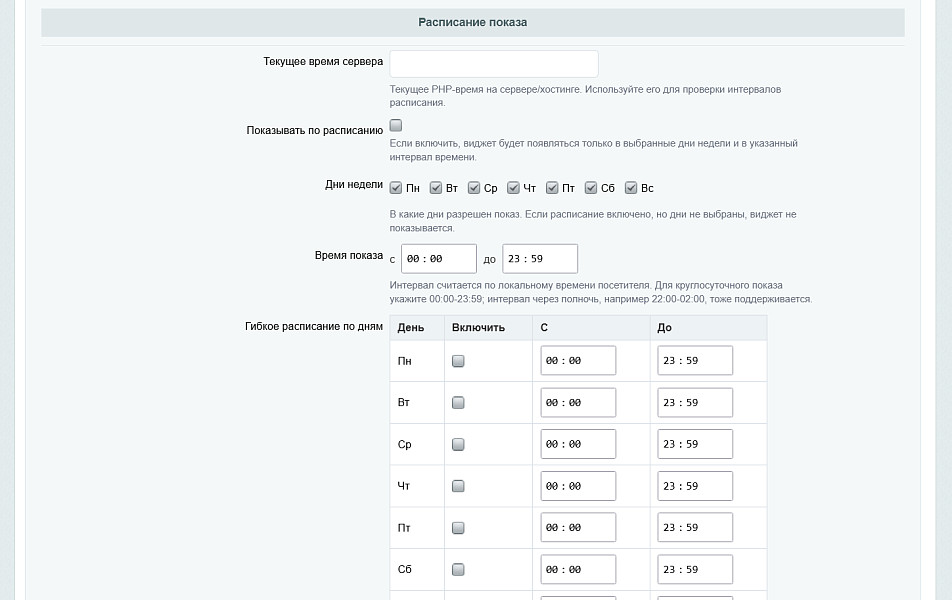Enable flexible schedule for Пн row
952x600 pixels.
click(458, 361)
